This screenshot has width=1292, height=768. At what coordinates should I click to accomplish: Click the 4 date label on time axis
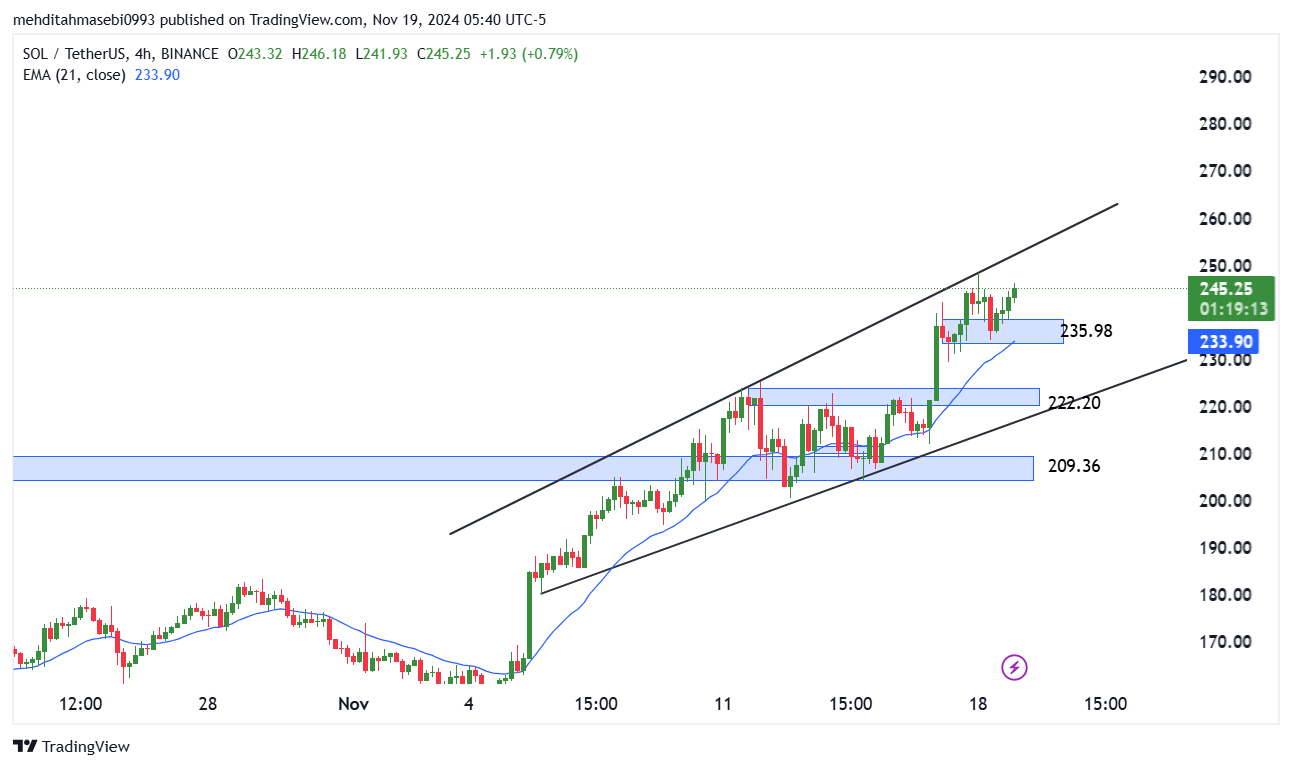(x=469, y=704)
